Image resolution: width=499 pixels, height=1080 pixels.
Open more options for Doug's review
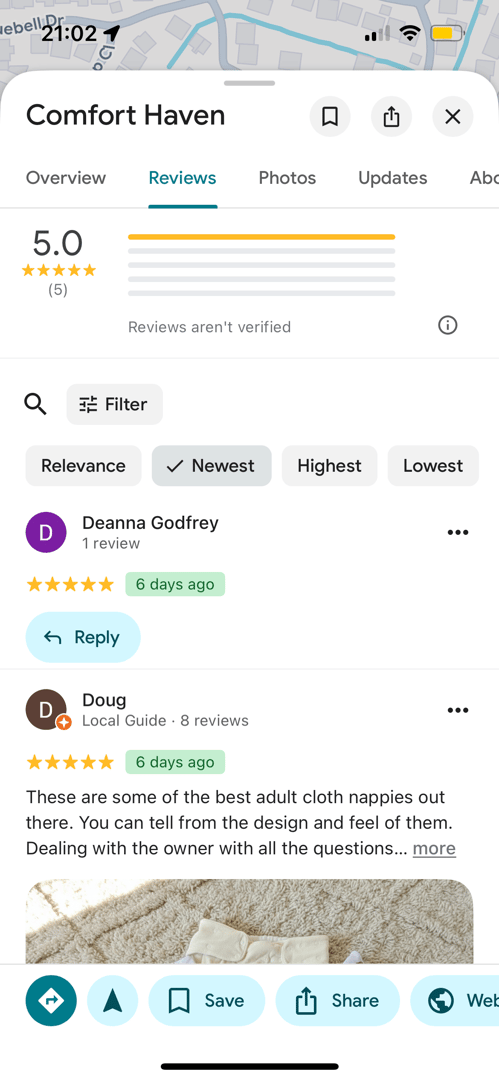(x=458, y=710)
